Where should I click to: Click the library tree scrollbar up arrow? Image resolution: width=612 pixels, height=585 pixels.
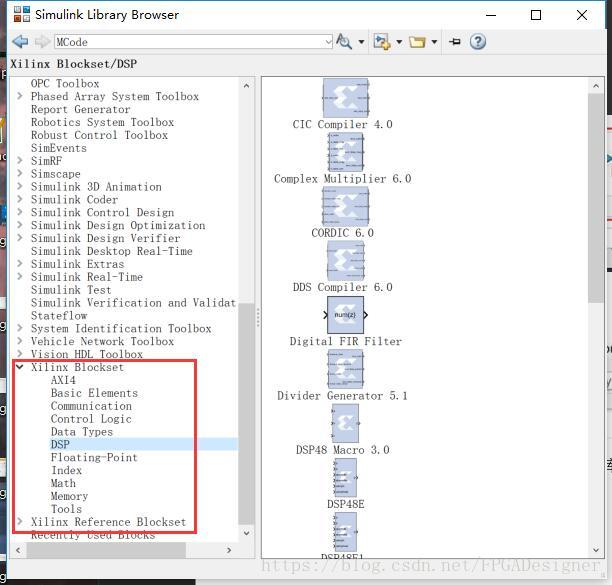pyautogui.click(x=246, y=85)
